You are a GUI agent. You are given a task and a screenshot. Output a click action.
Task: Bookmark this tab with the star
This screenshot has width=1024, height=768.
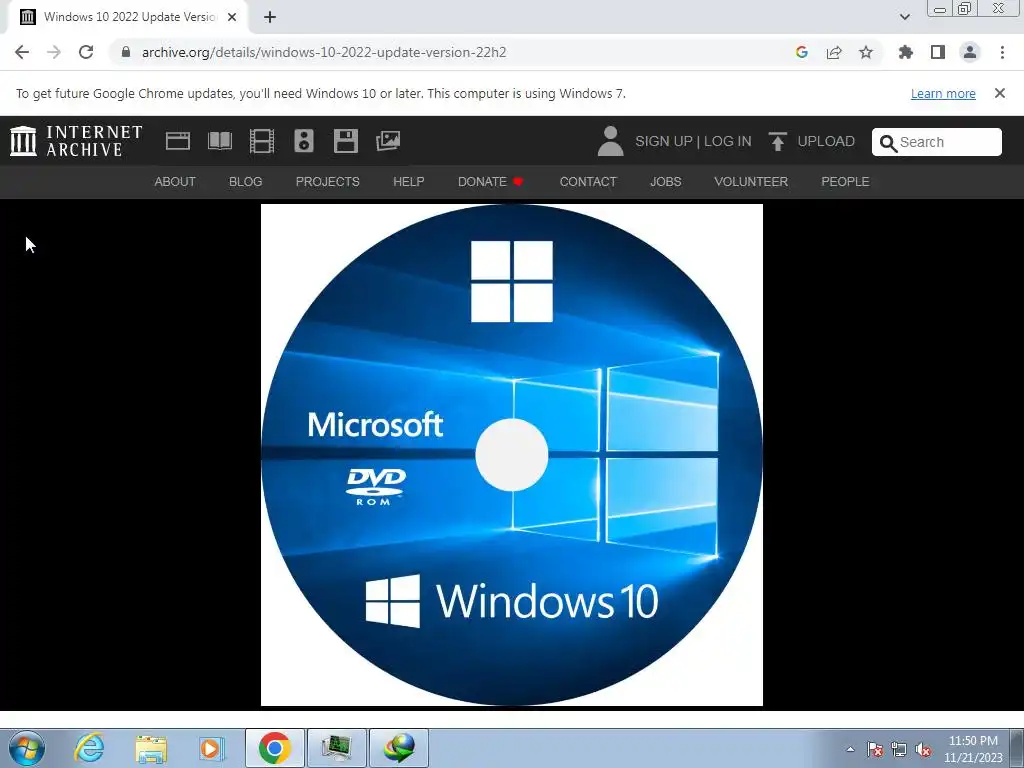pos(866,52)
